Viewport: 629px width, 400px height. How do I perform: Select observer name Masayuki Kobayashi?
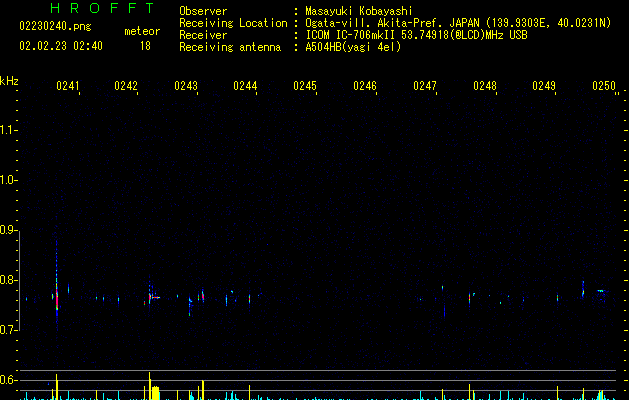click(x=359, y=11)
